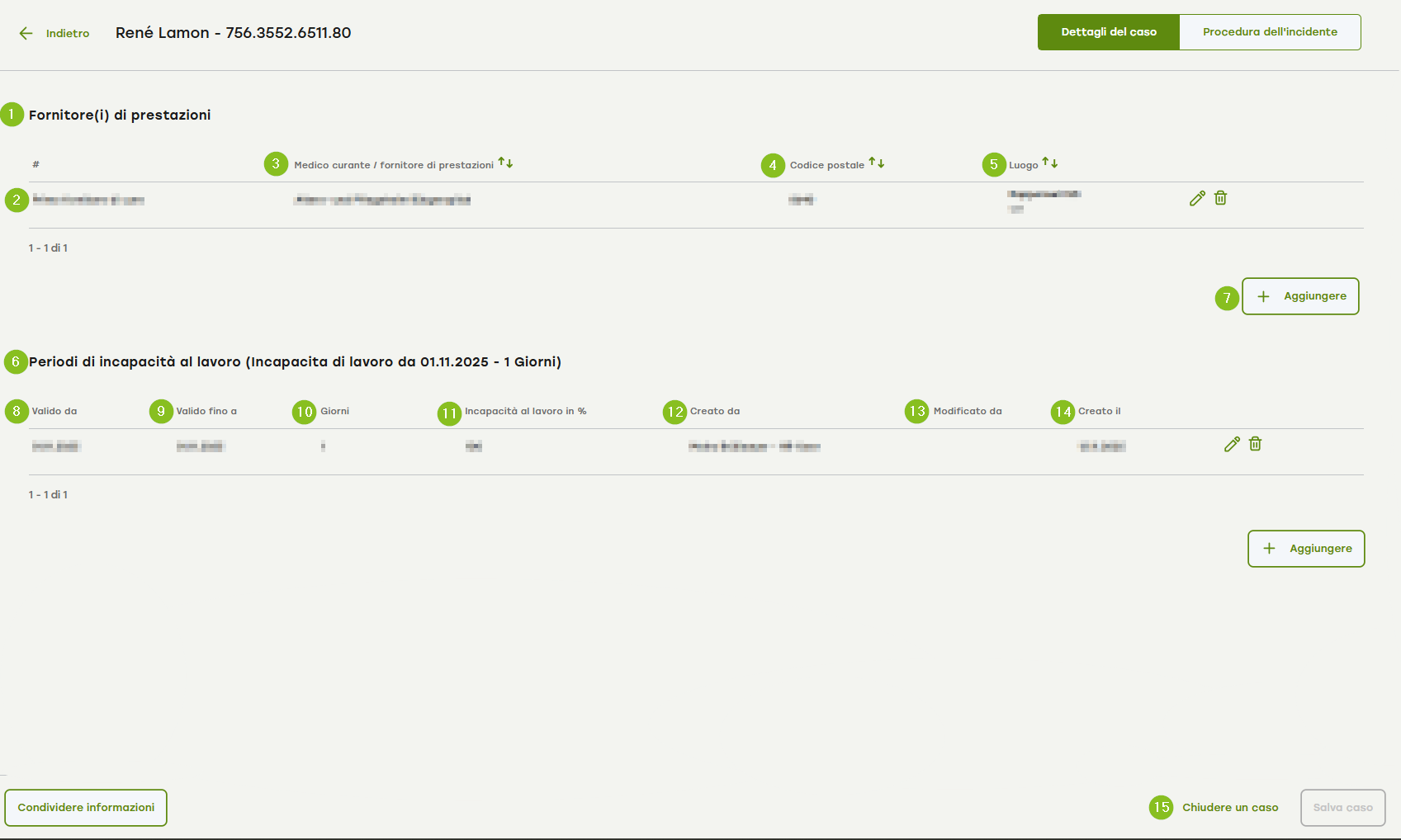Image resolution: width=1401 pixels, height=840 pixels.
Task: Sort by Codice postale column arrows
Action: pos(877,163)
